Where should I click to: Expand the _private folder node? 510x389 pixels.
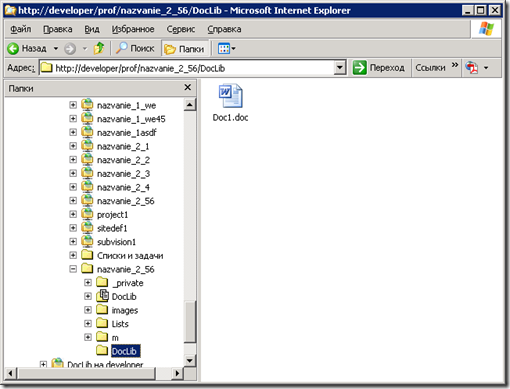click(x=88, y=283)
